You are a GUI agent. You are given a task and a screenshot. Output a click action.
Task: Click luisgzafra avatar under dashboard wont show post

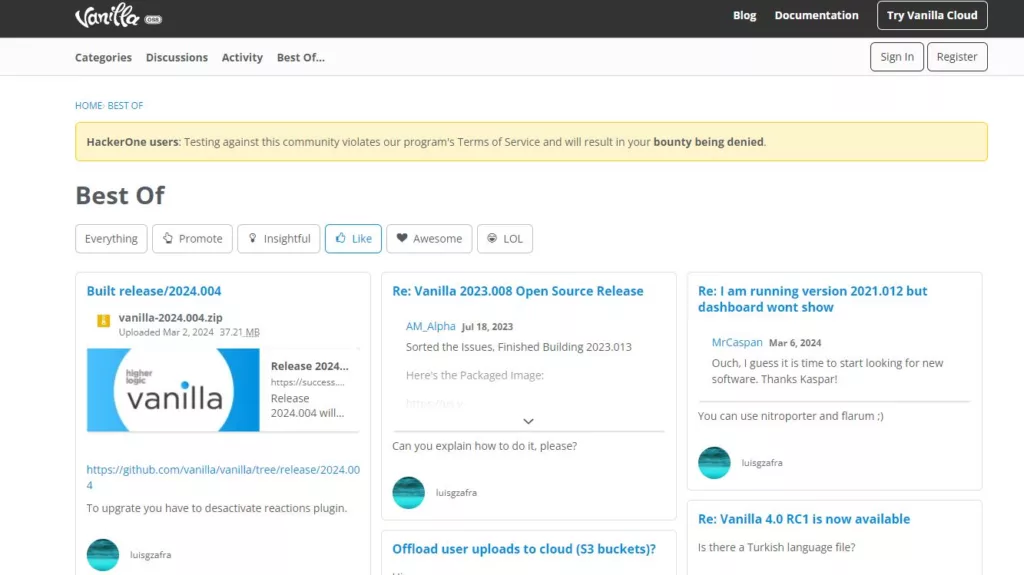click(714, 463)
